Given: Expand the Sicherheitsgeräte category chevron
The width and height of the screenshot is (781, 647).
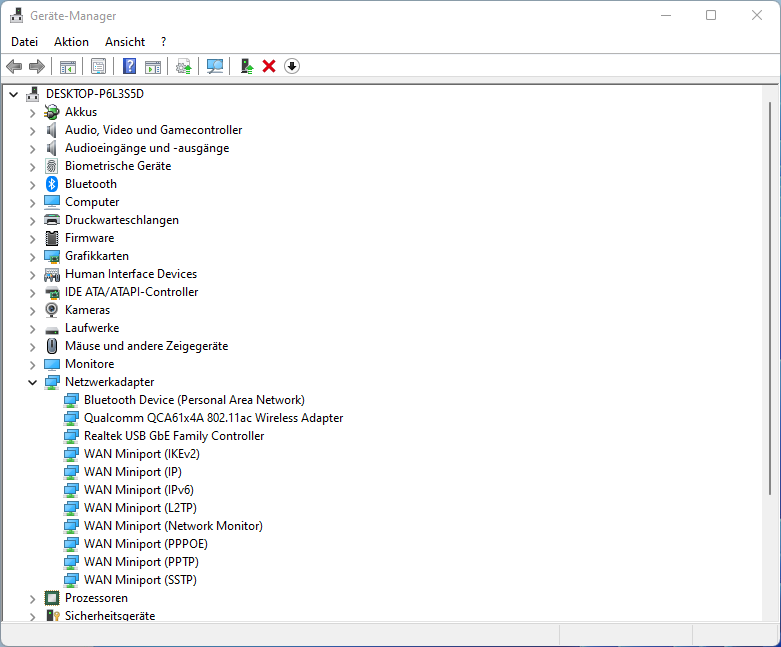Looking at the screenshot, I should pos(32,617).
